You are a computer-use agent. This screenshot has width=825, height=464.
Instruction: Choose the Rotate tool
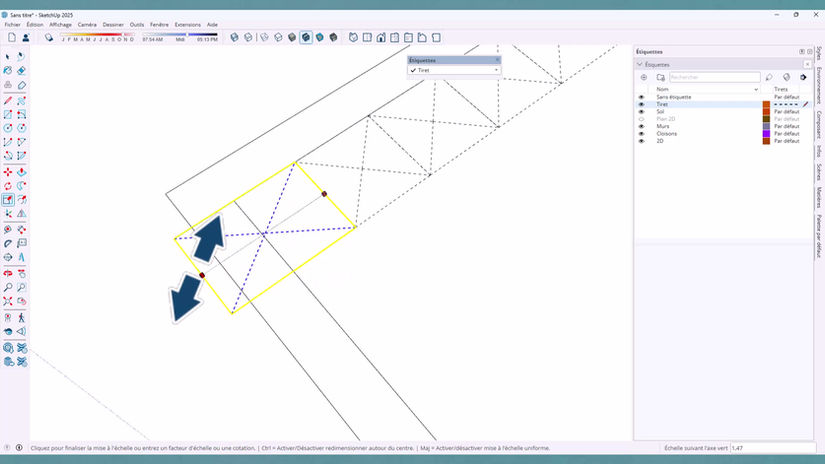pos(8,186)
